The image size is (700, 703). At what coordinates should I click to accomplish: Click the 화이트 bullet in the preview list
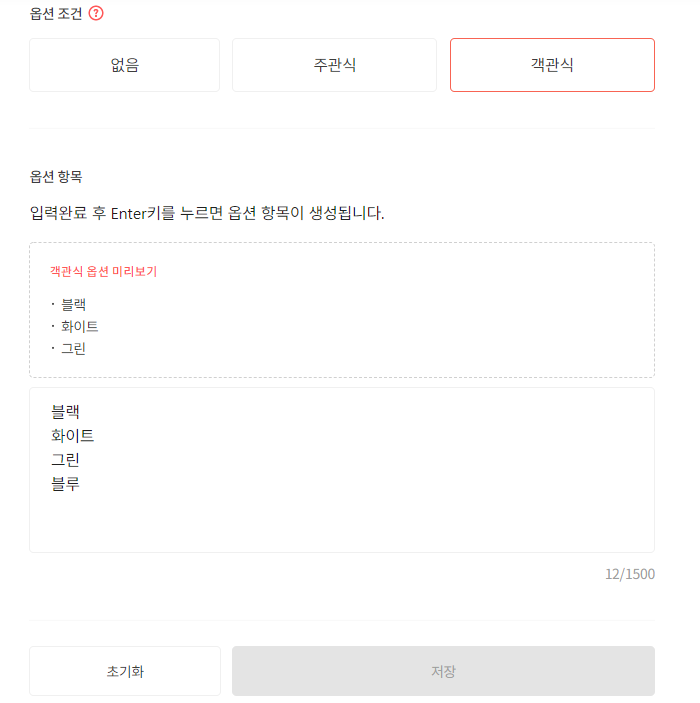pyautogui.click(x=79, y=326)
